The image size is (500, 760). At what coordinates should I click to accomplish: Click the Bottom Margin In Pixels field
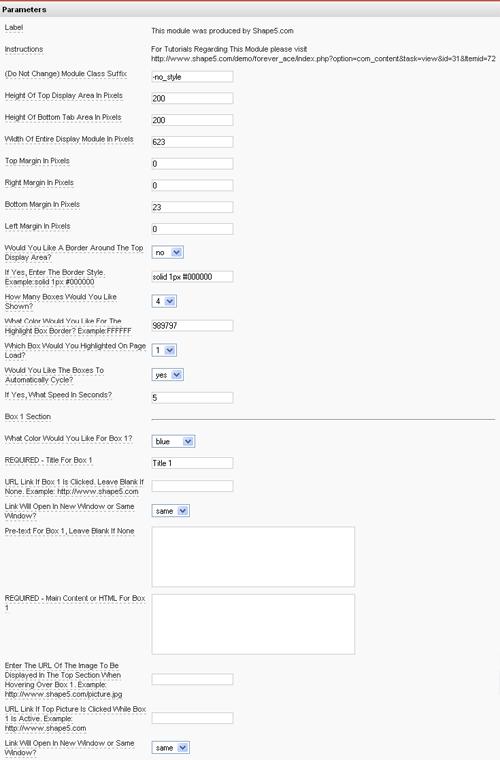(192, 207)
